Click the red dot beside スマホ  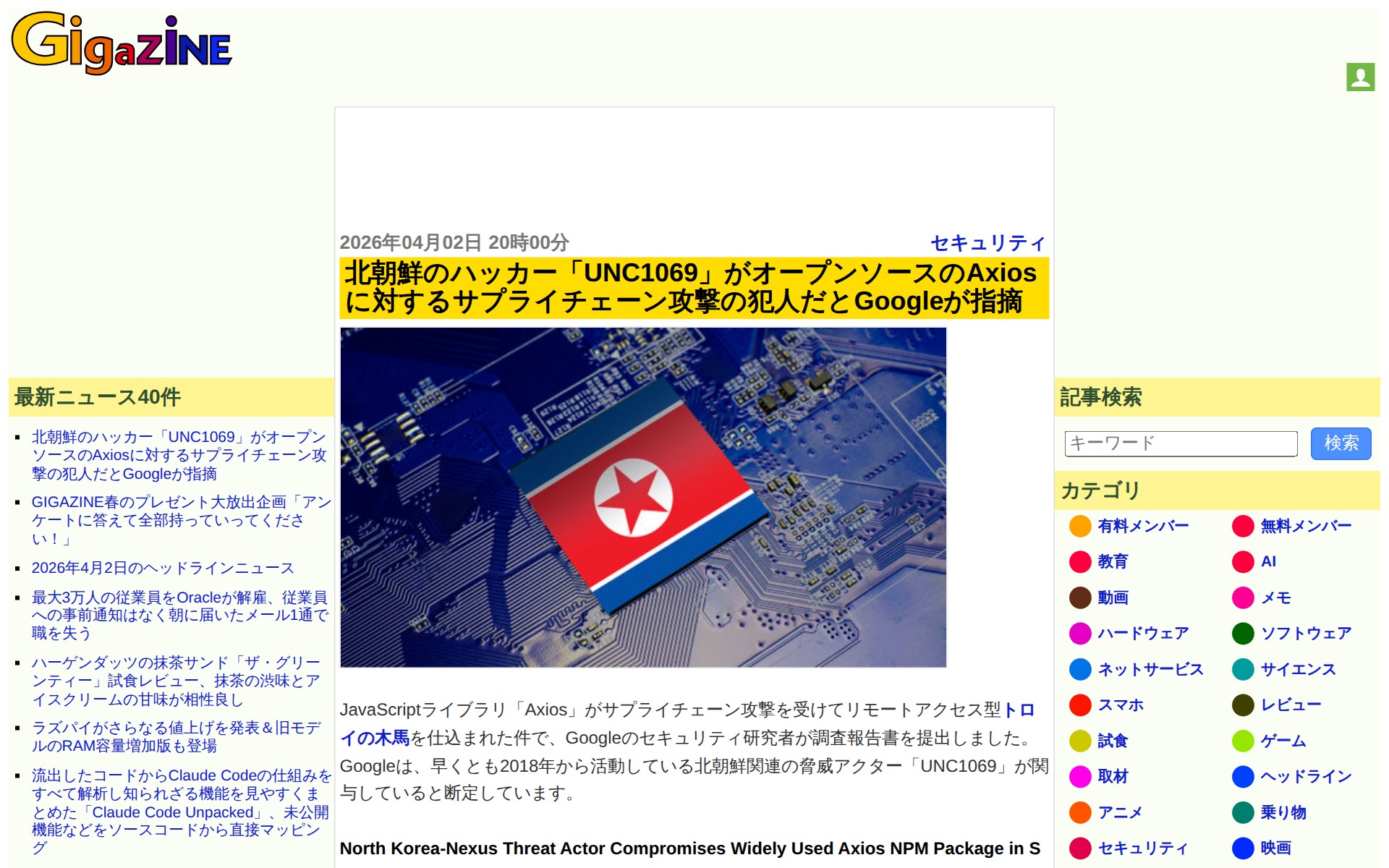point(1080,705)
